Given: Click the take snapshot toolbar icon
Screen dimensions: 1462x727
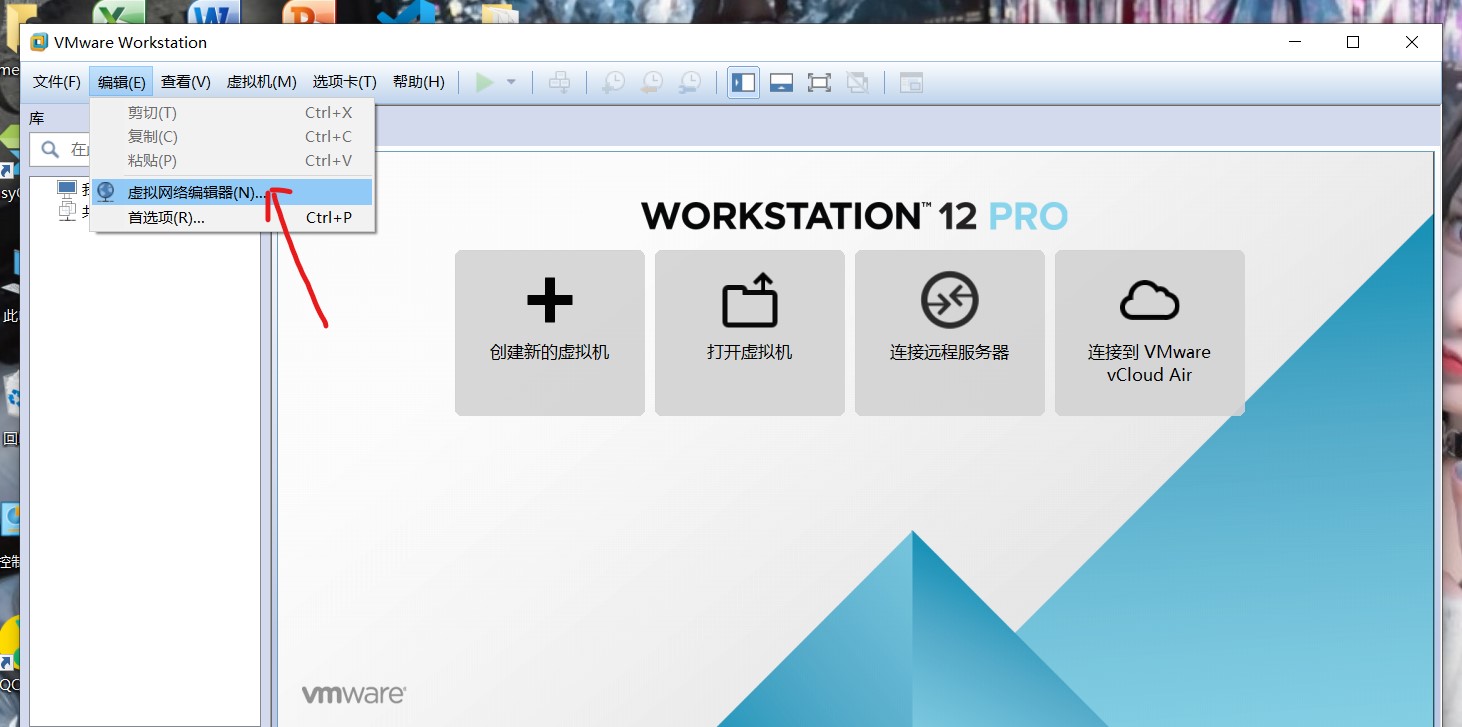Looking at the screenshot, I should [613, 82].
